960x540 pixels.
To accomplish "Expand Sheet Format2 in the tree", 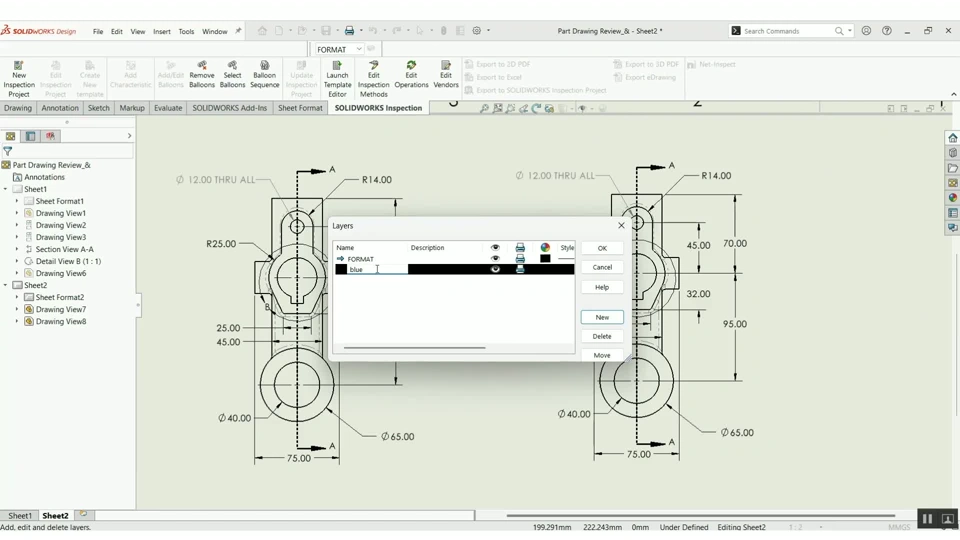I will pos(17,298).
